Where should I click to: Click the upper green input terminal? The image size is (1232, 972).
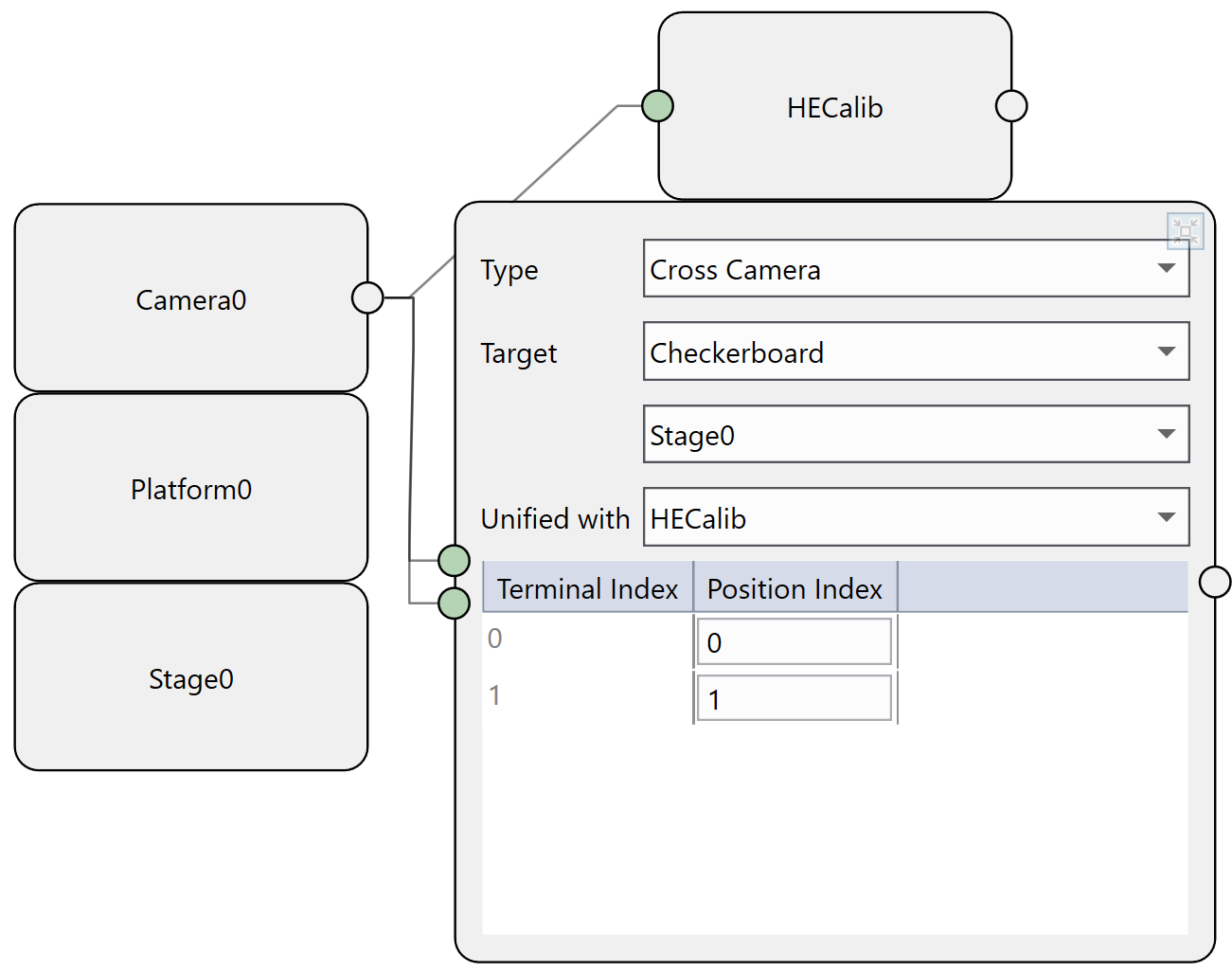[455, 561]
